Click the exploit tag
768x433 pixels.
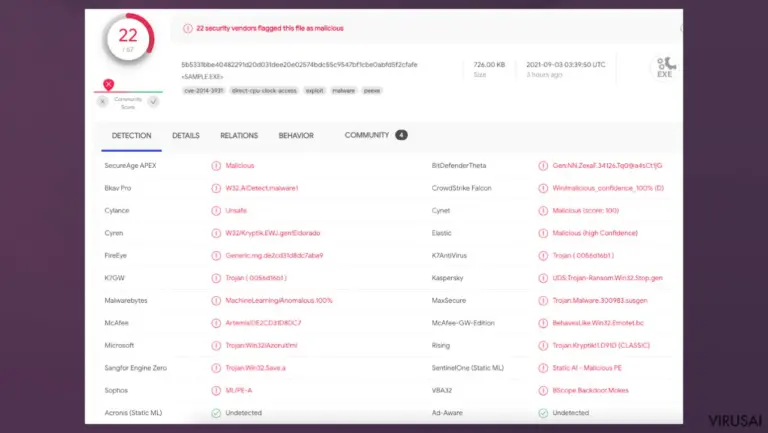point(314,91)
